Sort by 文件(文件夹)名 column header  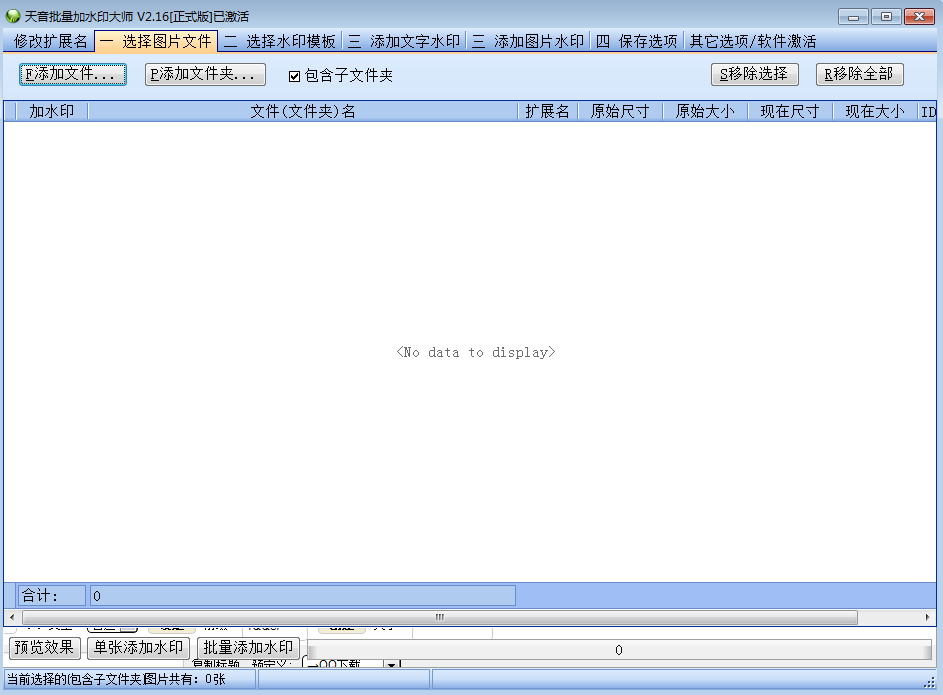(x=302, y=111)
